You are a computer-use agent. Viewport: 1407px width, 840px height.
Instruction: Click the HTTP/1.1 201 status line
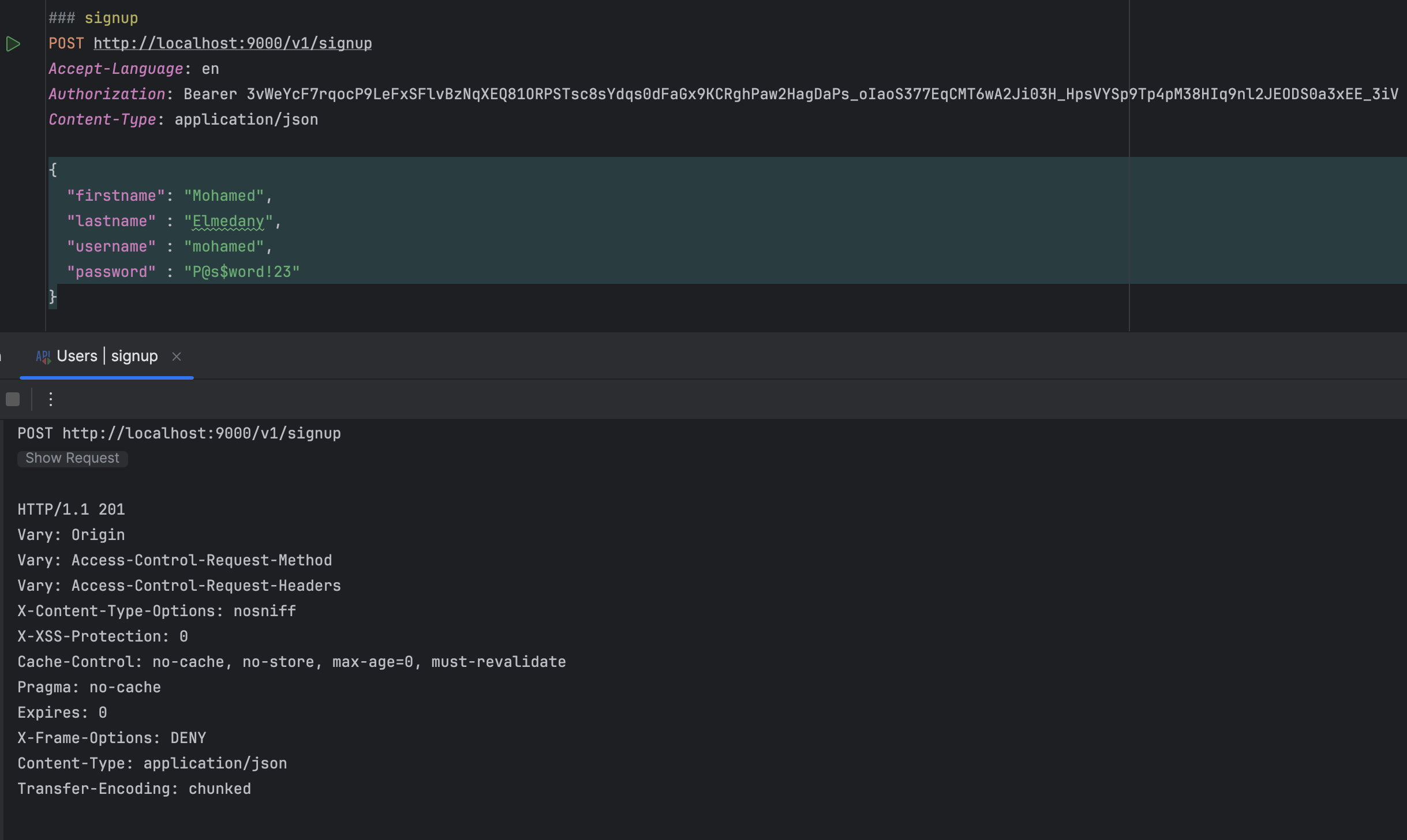click(71, 509)
